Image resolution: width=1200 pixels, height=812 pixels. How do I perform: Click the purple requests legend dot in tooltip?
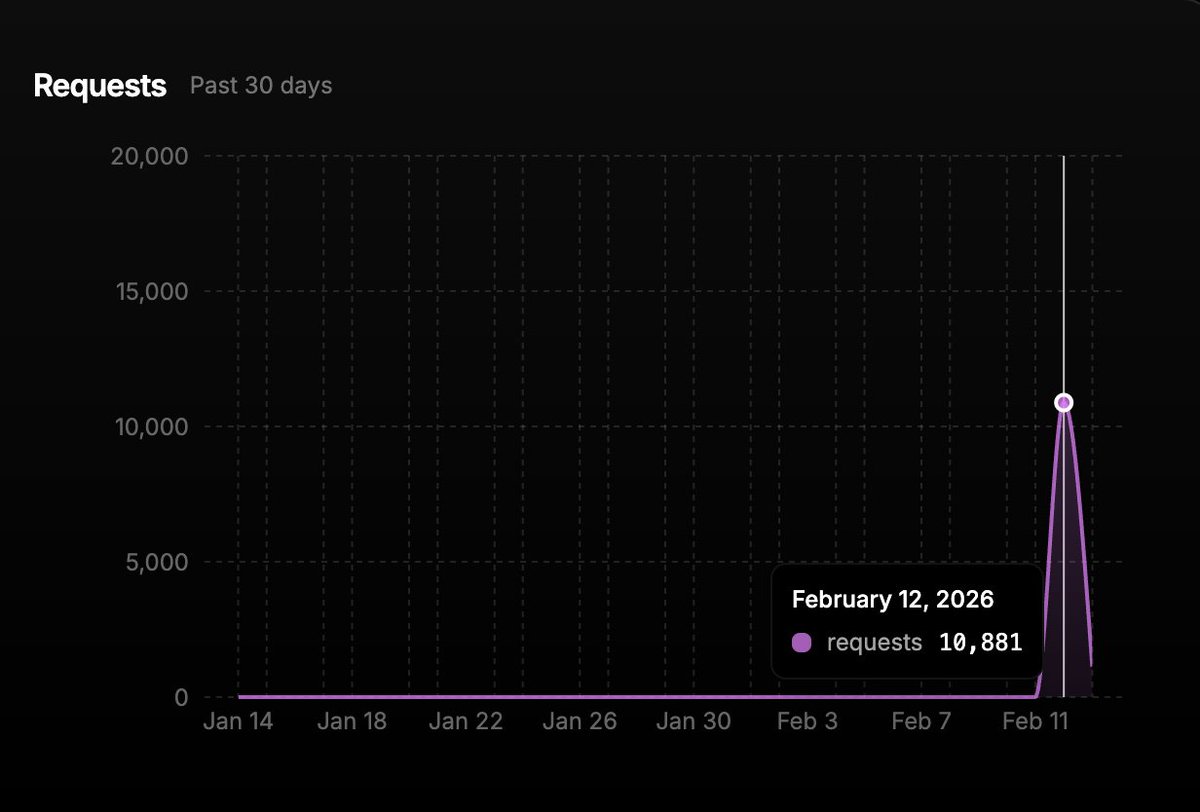801,642
